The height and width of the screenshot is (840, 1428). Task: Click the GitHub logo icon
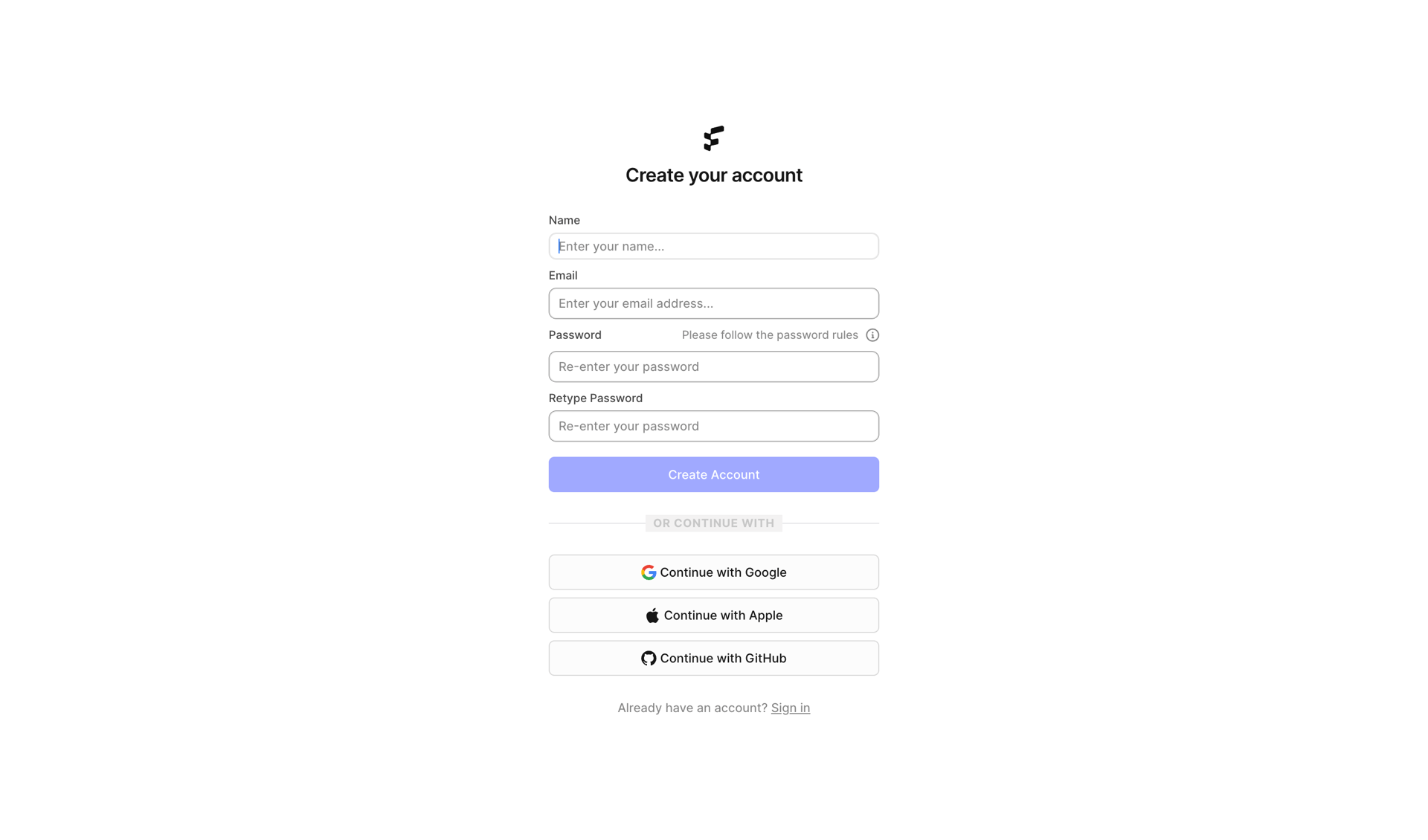(648, 658)
